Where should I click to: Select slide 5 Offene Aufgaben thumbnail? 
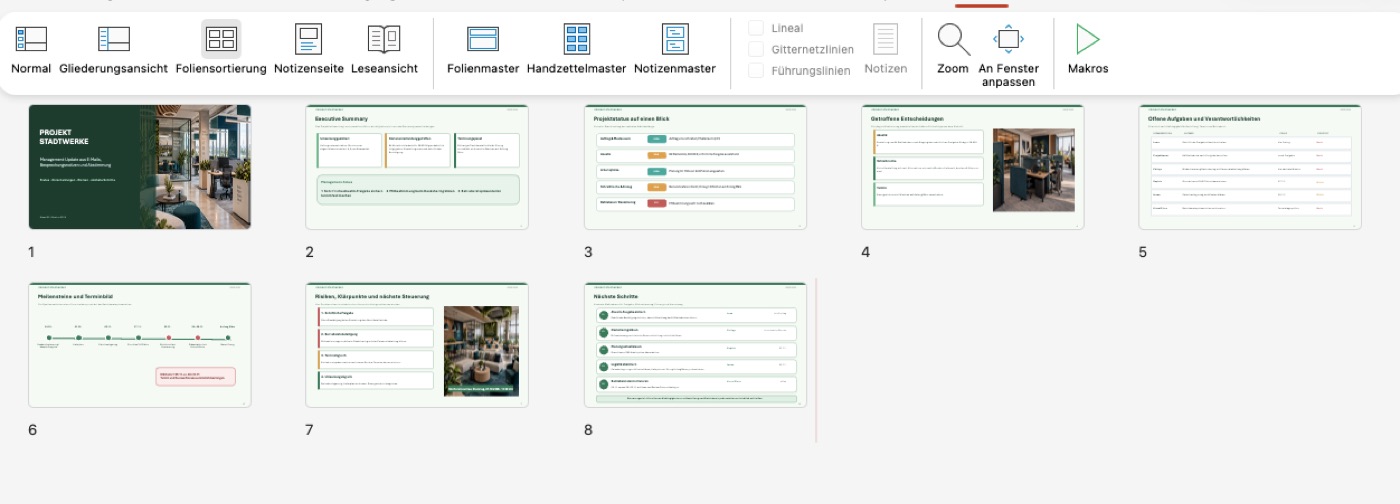pos(1250,167)
